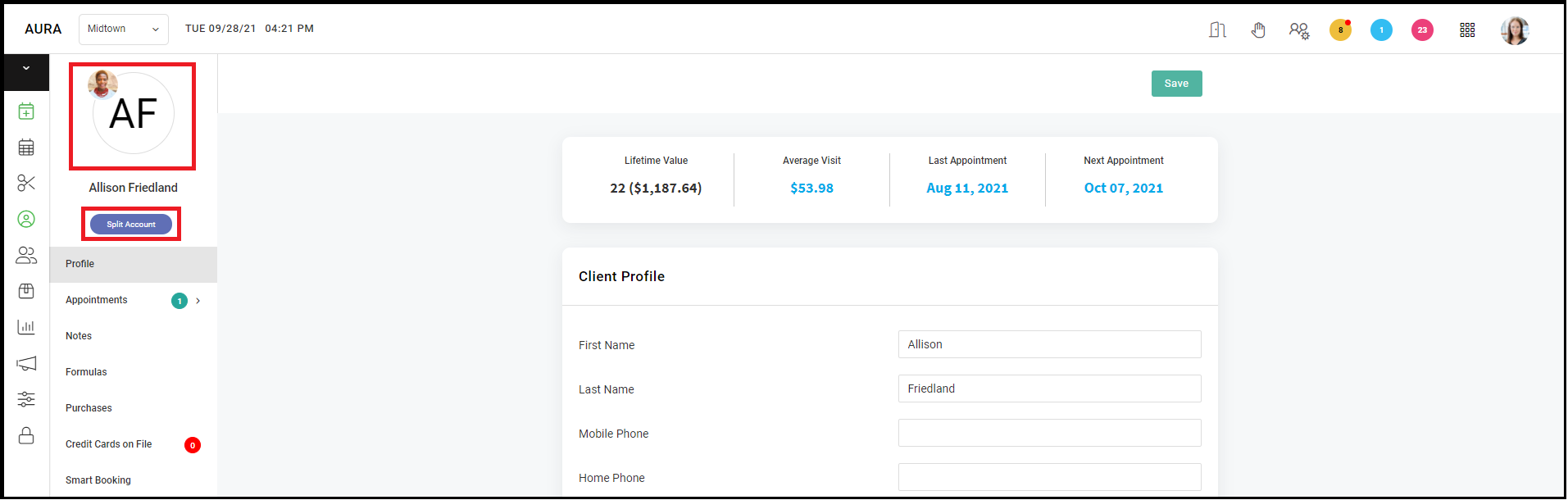Image resolution: width=1568 pixels, height=500 pixels.
Task: Open the sliders settings sidebar icon
Action: [26, 399]
